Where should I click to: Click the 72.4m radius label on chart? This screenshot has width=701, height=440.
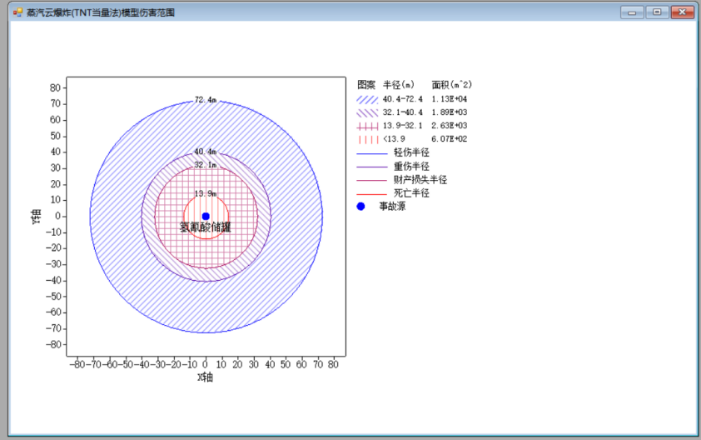(x=206, y=100)
